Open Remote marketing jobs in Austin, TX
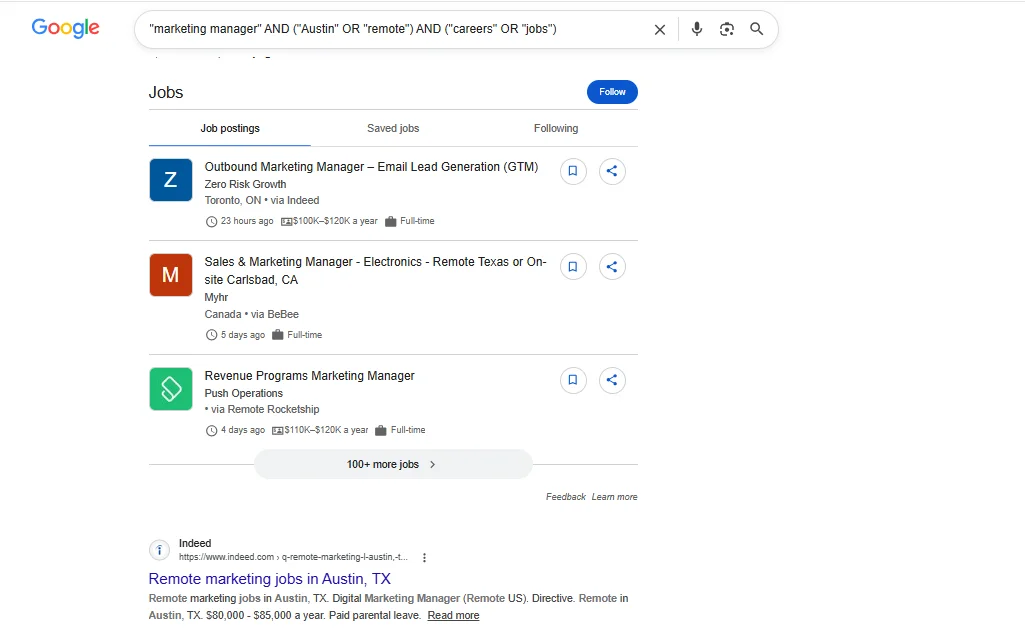 pyautogui.click(x=269, y=579)
